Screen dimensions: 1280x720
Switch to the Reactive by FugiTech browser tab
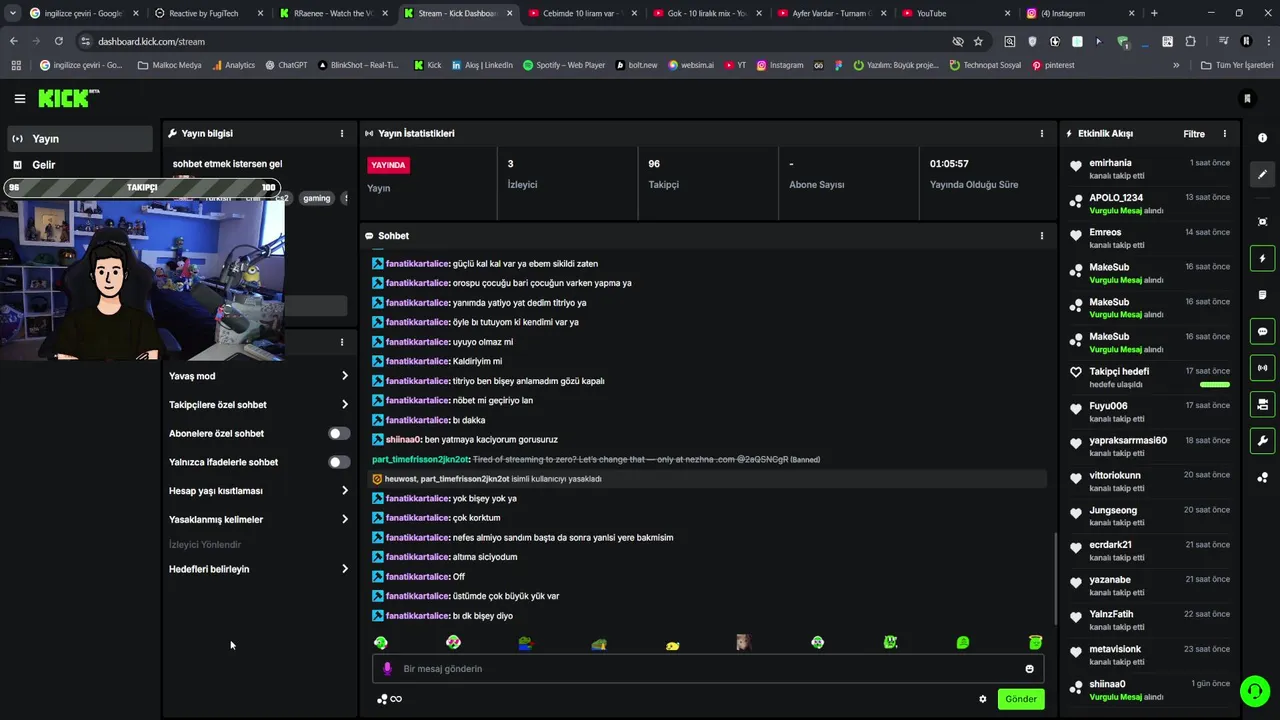coord(208,13)
